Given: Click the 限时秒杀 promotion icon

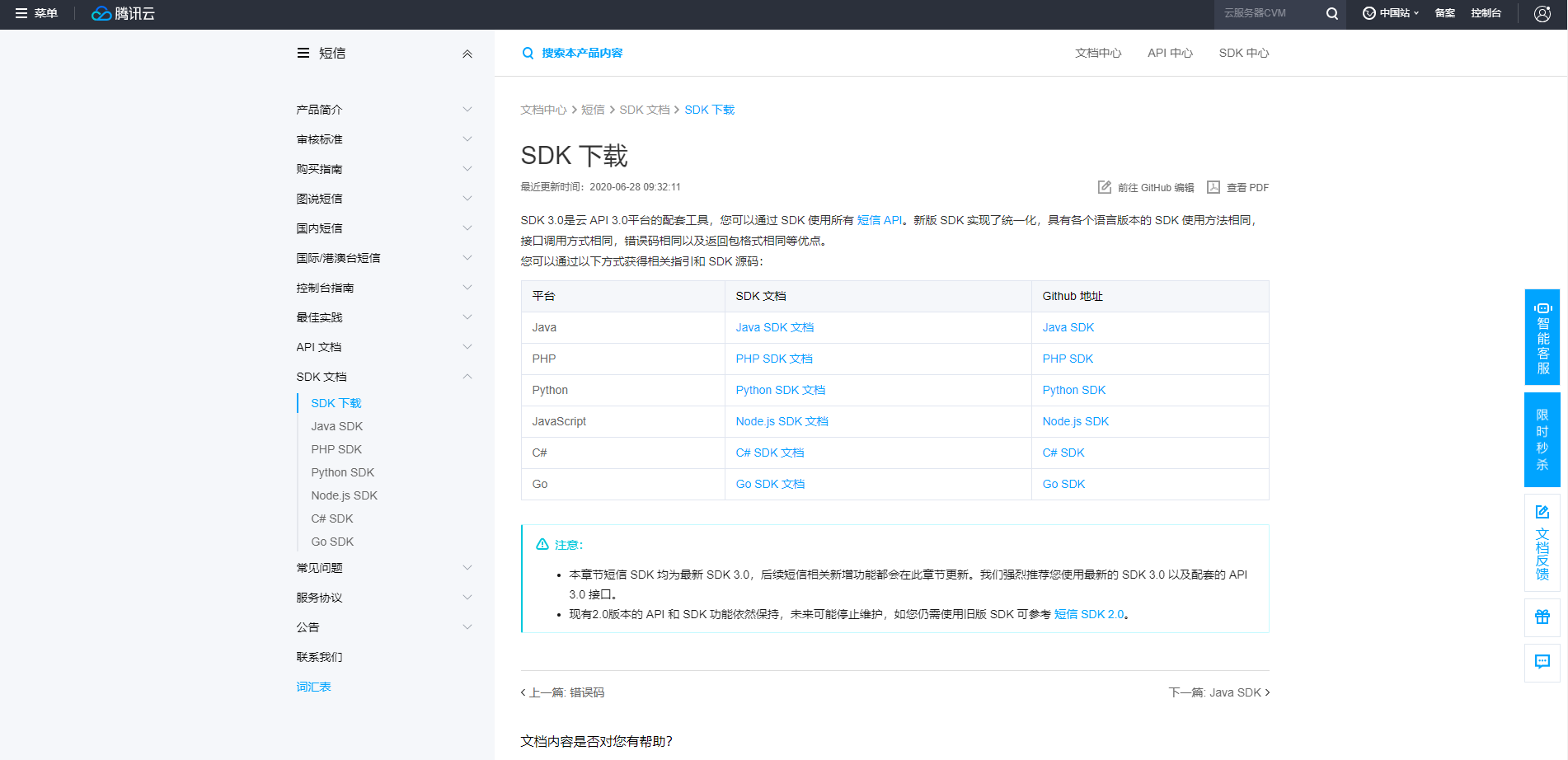Looking at the screenshot, I should (1542, 439).
